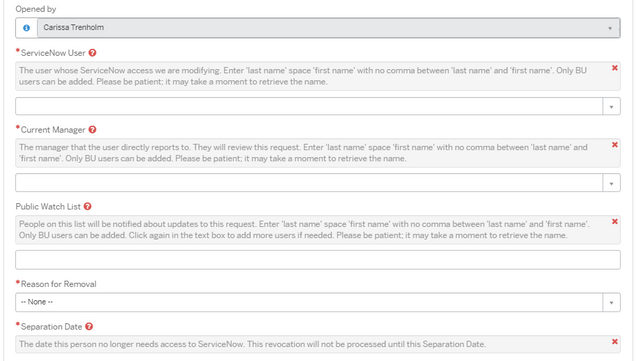Click ServiceNow User help question icon
This screenshot has height=361, width=636.
pos(92,53)
